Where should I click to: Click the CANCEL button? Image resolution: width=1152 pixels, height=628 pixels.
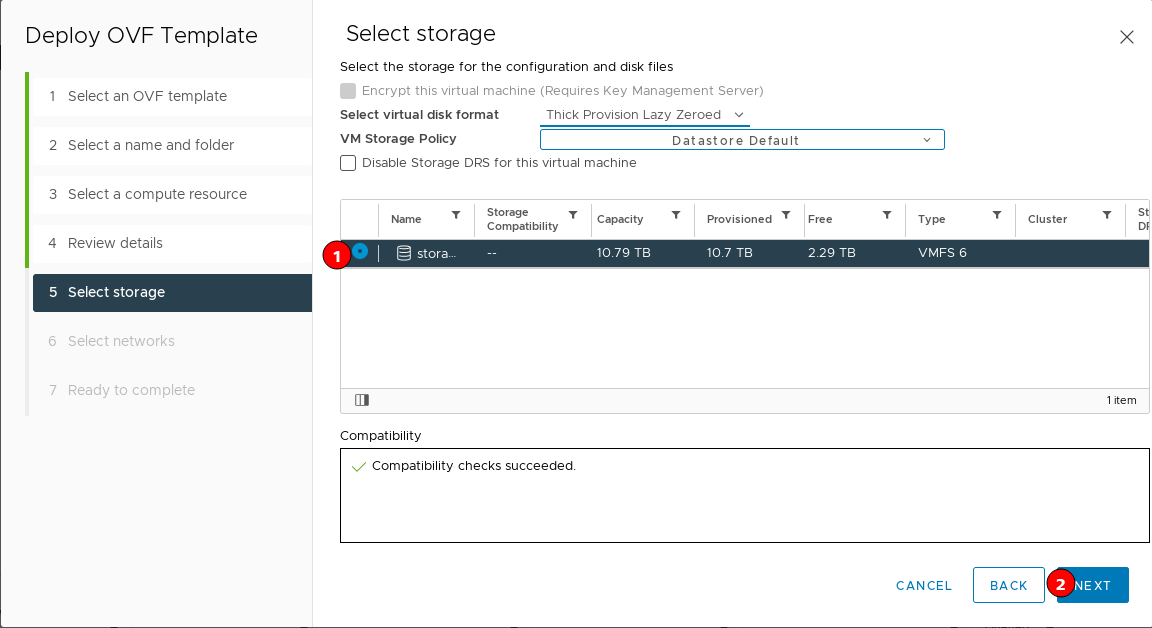[x=924, y=585]
